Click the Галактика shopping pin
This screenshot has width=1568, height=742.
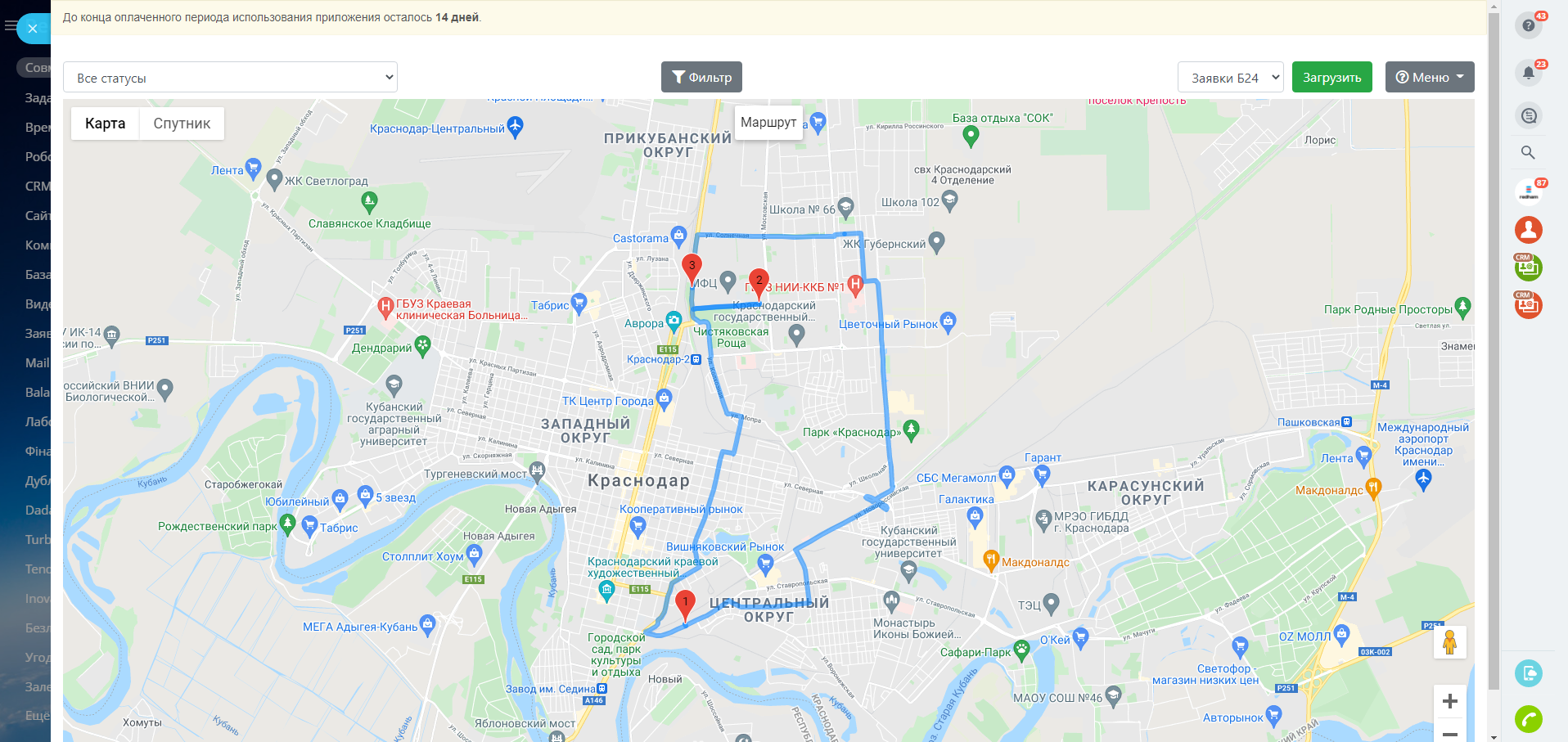[x=975, y=517]
